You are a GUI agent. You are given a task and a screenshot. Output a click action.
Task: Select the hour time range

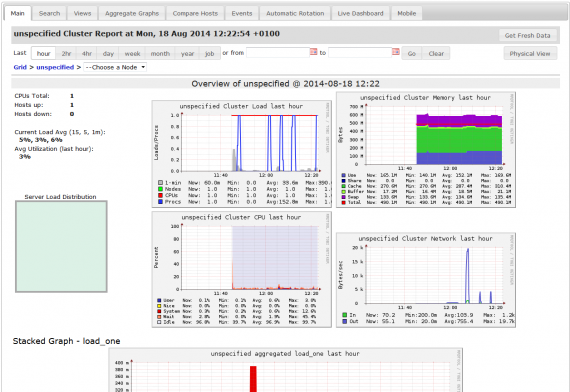[x=43, y=53]
